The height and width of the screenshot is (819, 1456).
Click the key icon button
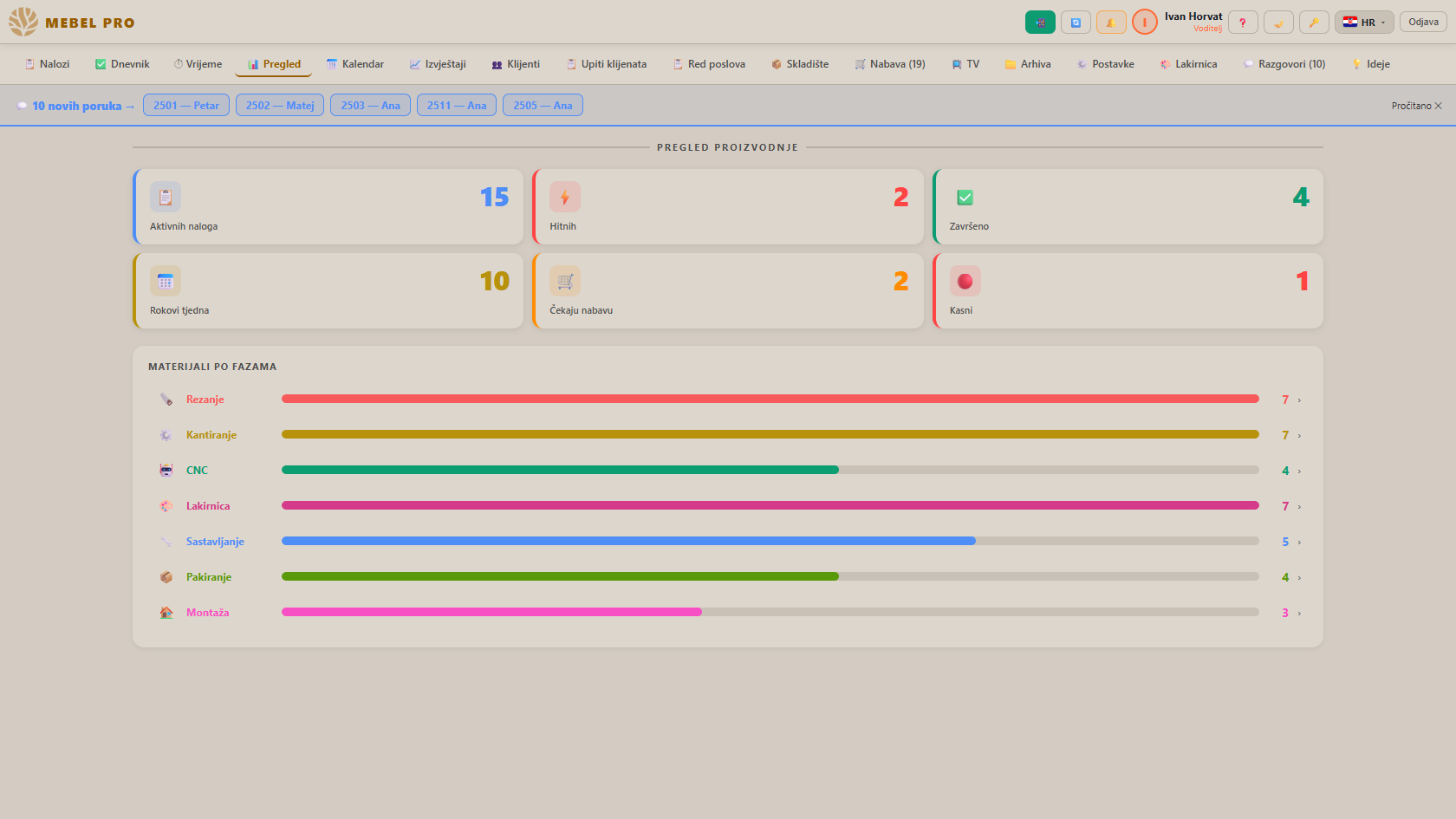(1314, 23)
